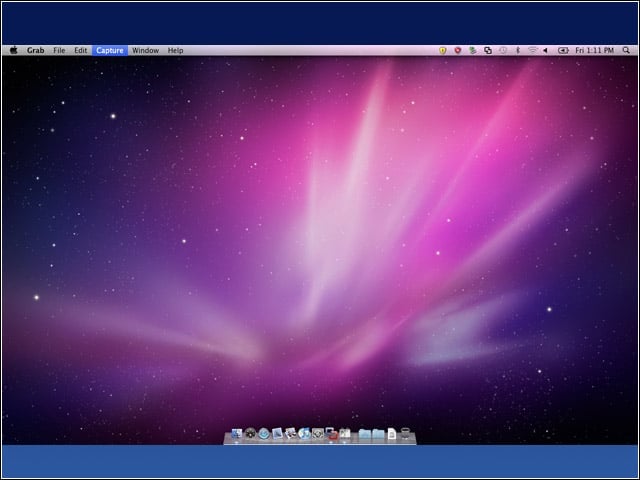Click the red shield menu bar icon
Image resolution: width=640 pixels, height=480 pixels.
point(458,50)
